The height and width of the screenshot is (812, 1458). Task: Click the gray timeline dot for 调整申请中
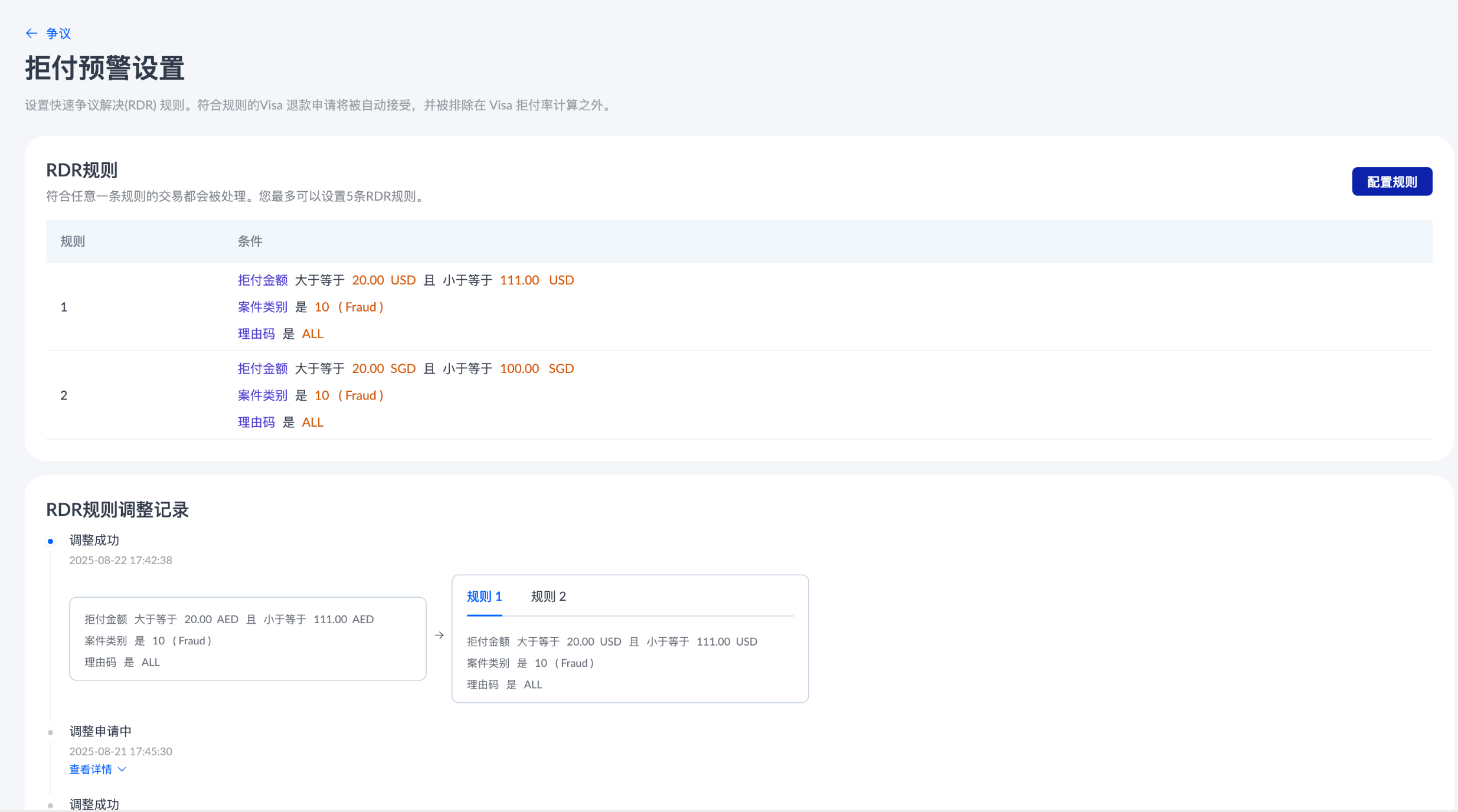[51, 732]
